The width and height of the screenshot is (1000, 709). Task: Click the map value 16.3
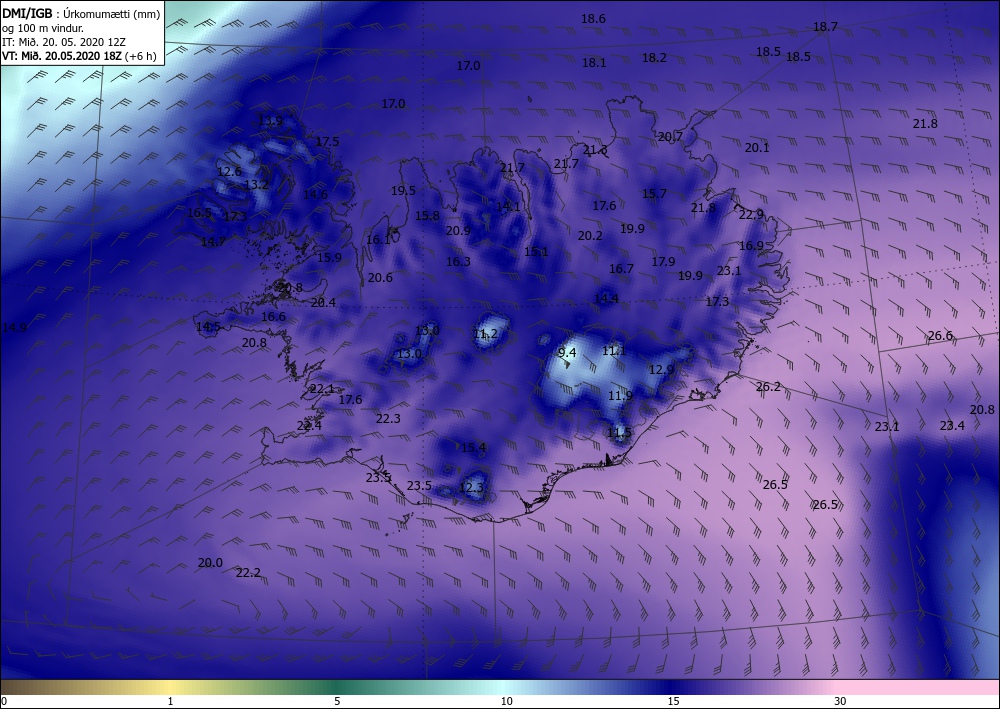(x=458, y=261)
